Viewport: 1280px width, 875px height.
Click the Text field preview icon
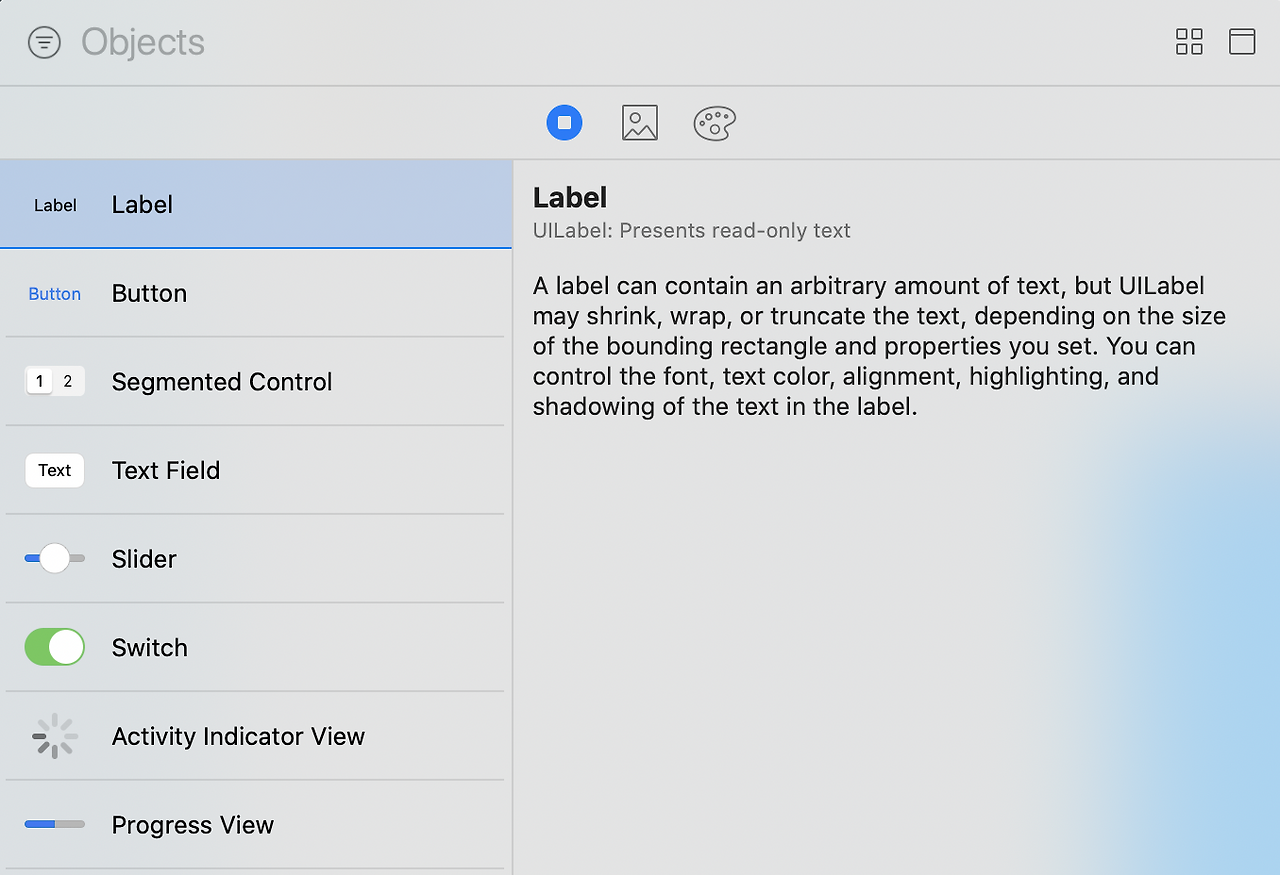tap(55, 470)
